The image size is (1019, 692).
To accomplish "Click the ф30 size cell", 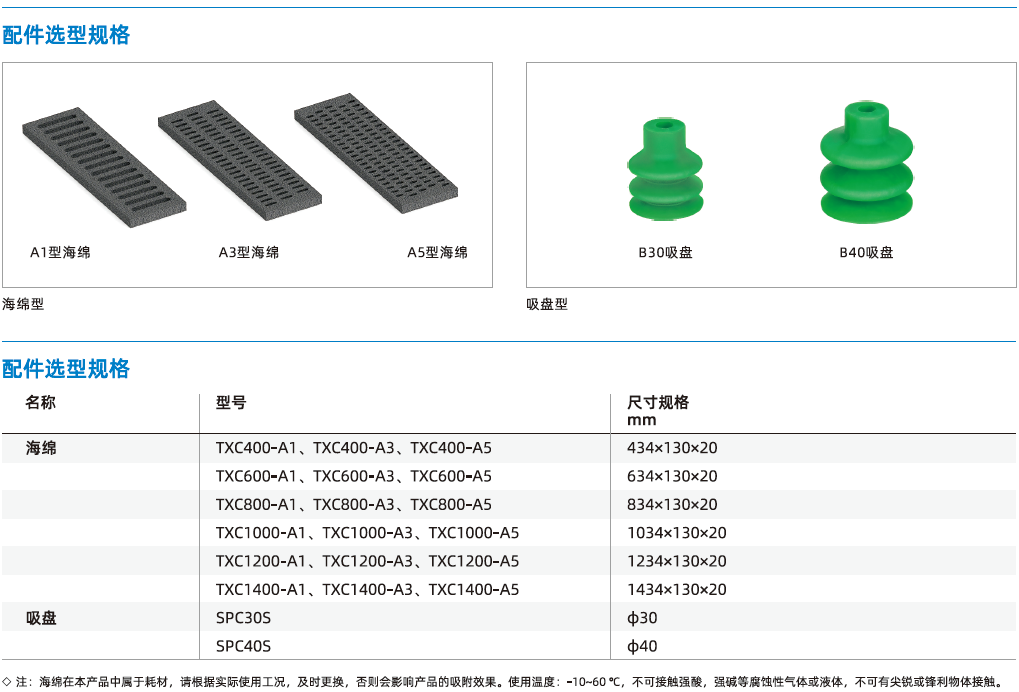I will [x=642, y=618].
